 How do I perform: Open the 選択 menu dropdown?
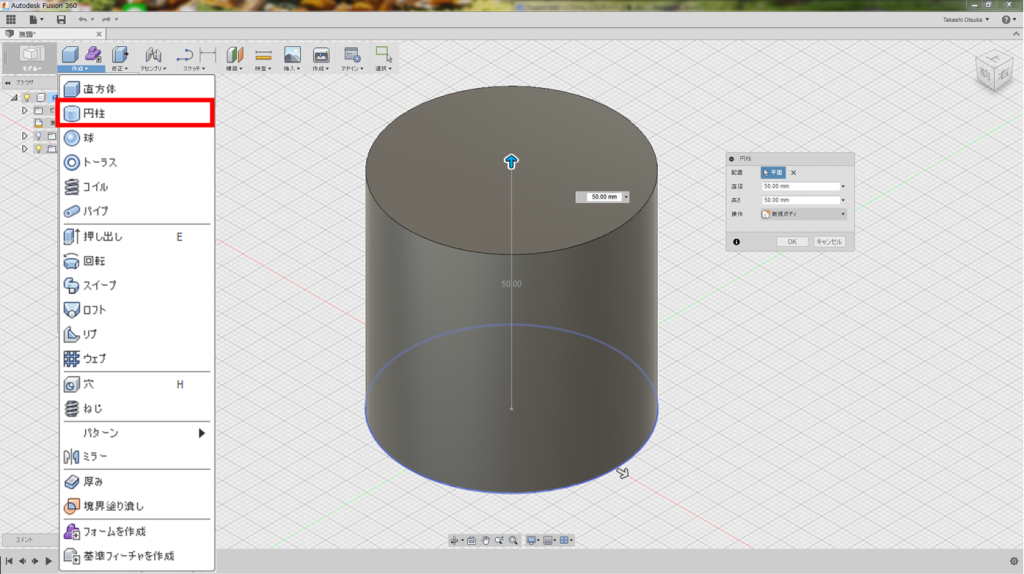(383, 69)
